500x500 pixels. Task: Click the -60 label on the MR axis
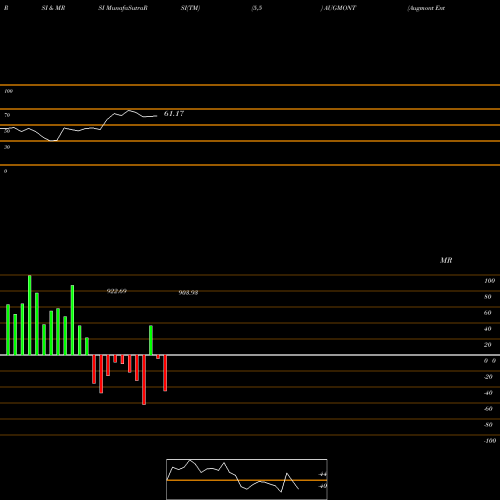click(488, 409)
